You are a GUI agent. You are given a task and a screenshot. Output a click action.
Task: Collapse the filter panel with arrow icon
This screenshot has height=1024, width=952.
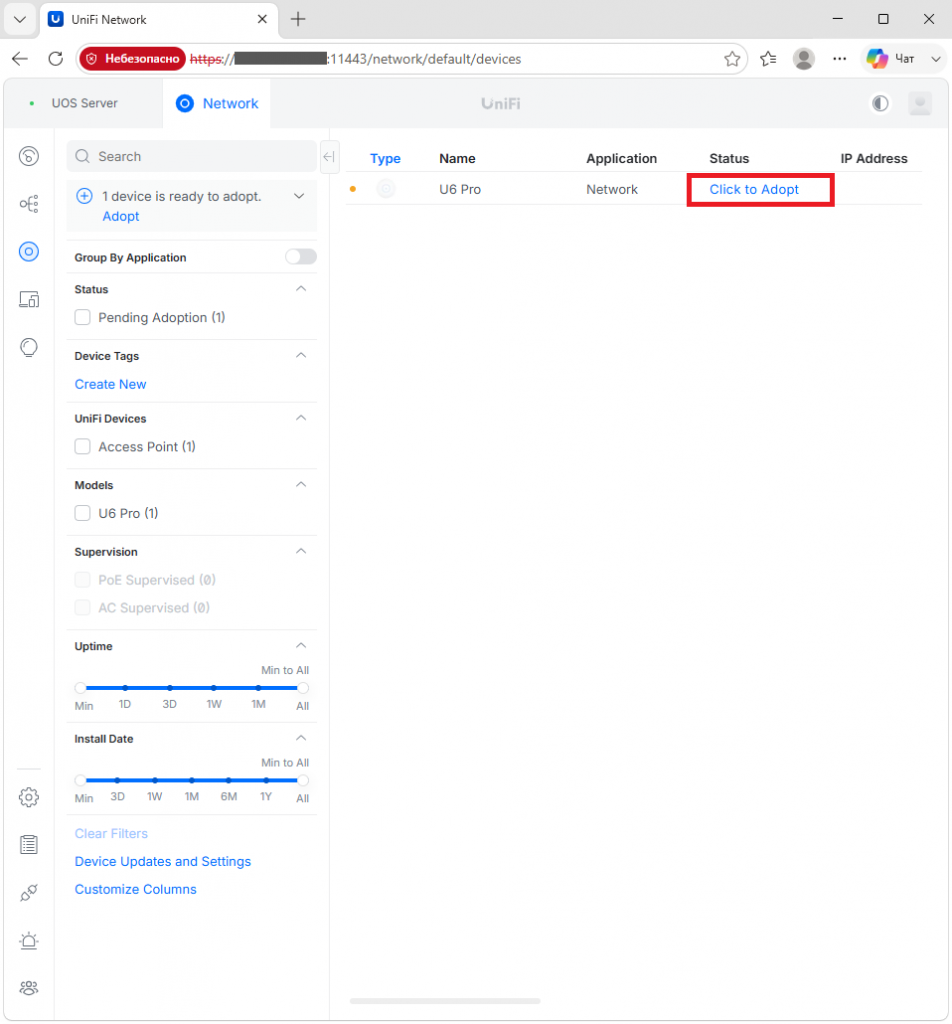click(x=329, y=157)
